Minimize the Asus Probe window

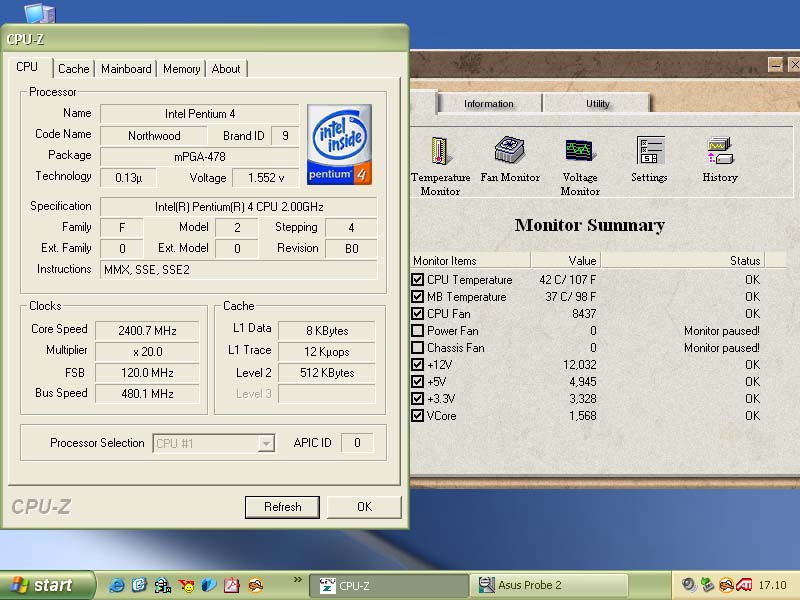[776, 65]
